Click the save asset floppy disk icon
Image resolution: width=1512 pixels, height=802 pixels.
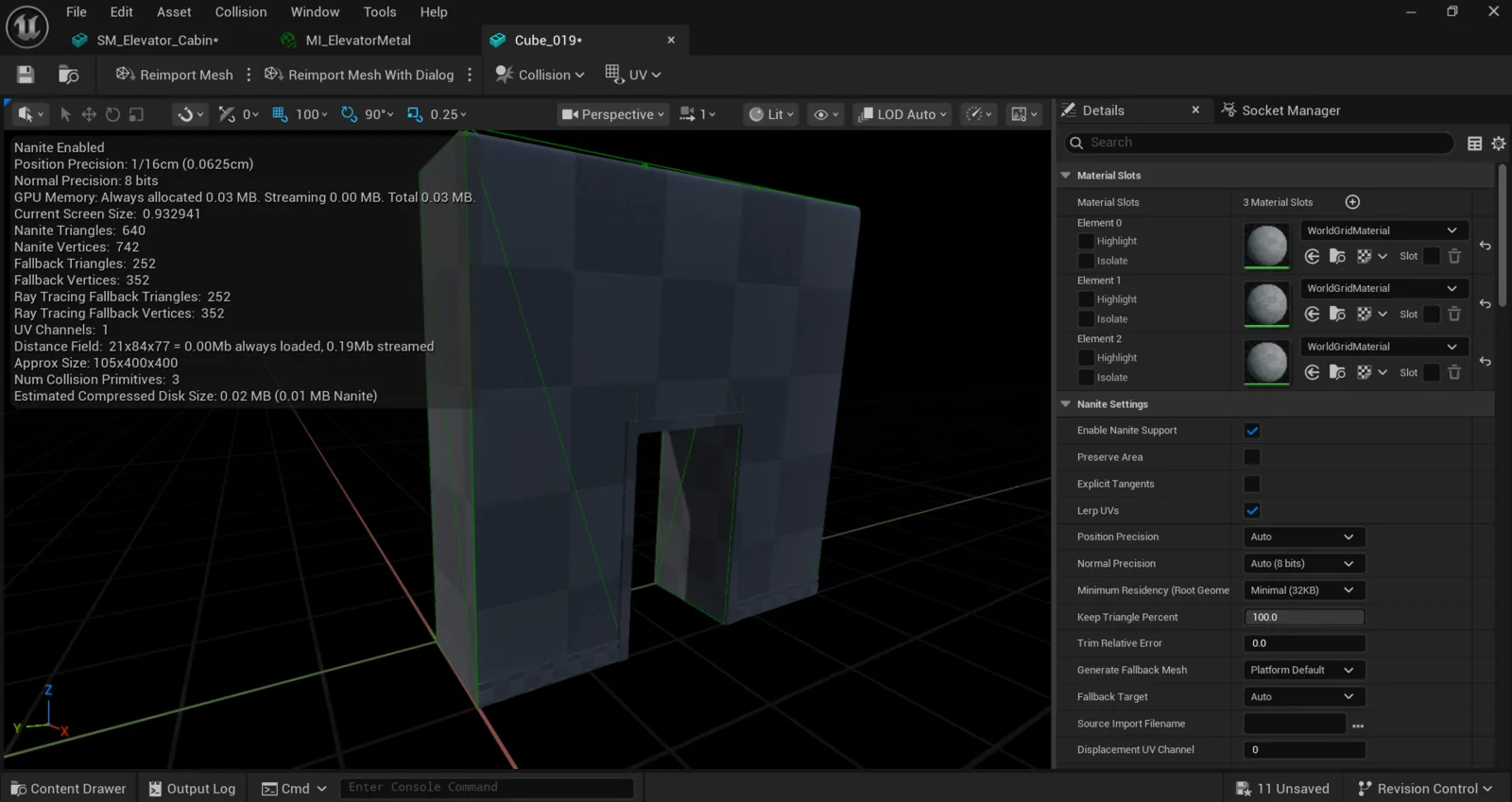(x=26, y=75)
